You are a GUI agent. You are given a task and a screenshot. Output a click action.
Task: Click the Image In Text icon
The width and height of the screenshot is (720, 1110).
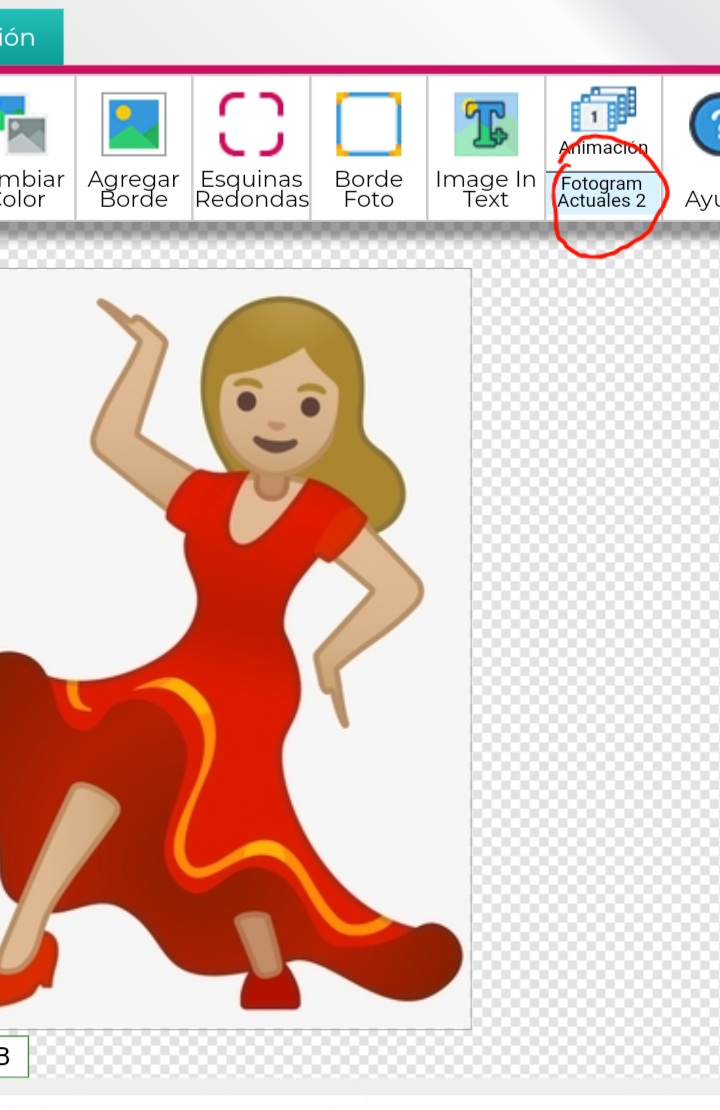(486, 124)
